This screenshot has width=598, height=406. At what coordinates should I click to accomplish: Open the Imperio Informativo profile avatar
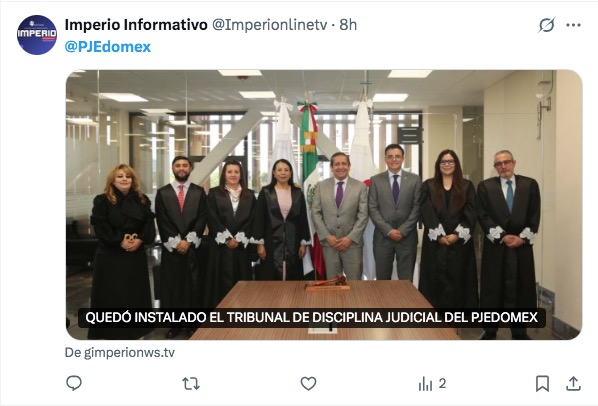37,35
